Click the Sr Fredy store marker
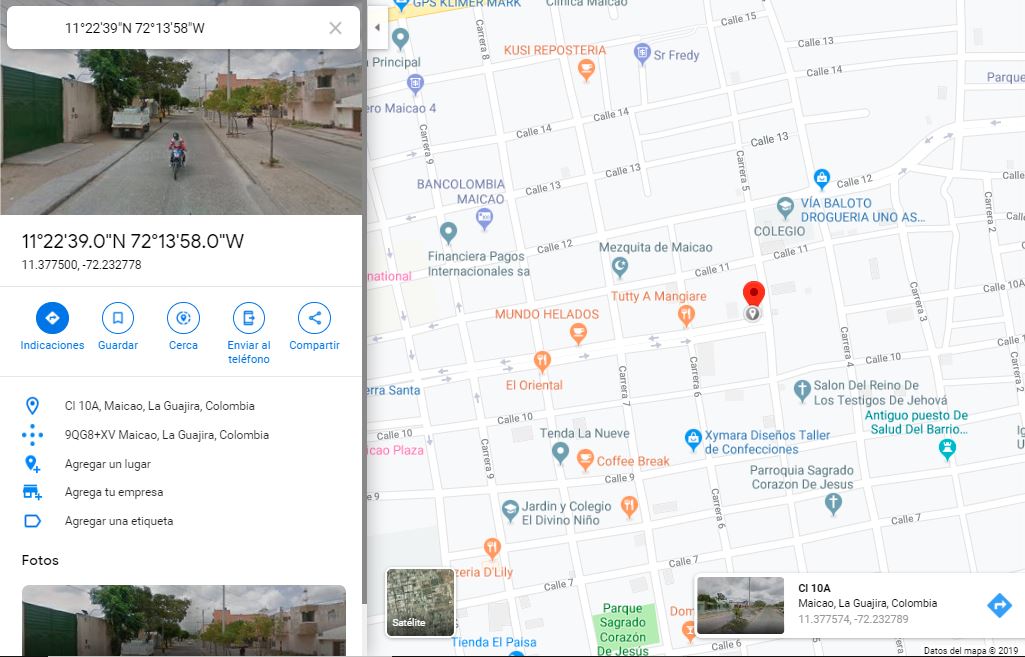This screenshot has width=1025, height=657. (642, 53)
